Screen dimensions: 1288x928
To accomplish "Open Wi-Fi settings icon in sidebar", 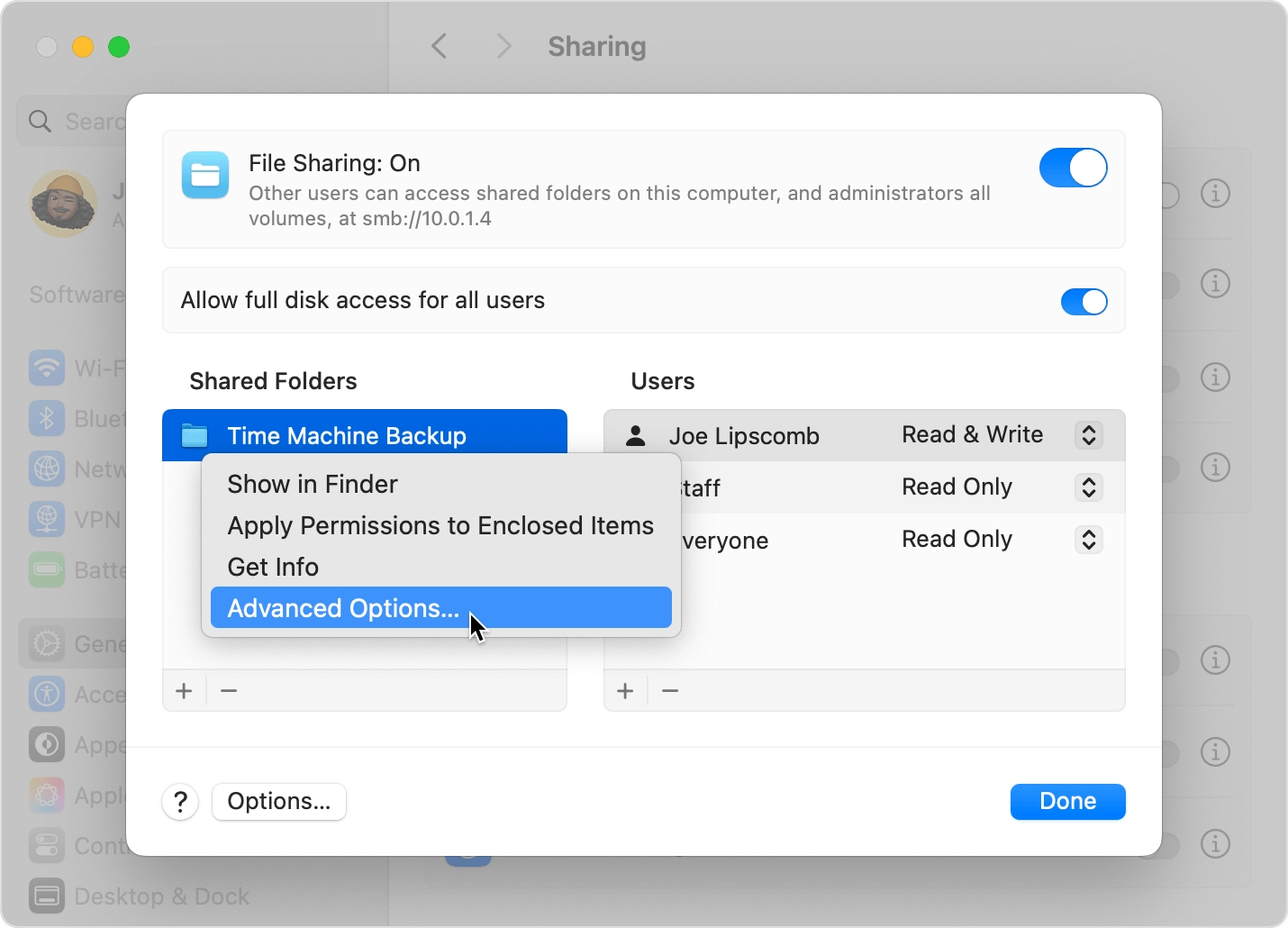I will (x=47, y=368).
